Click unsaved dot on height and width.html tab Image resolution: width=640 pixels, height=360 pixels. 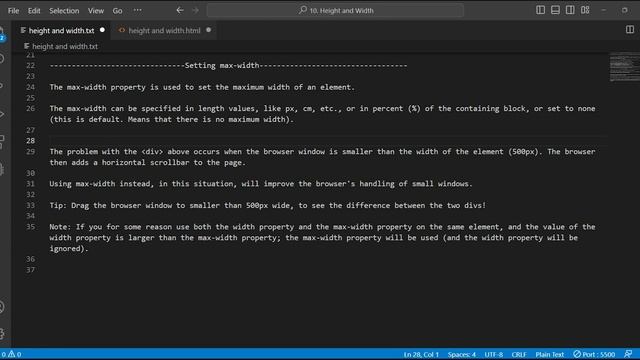click(x=209, y=30)
